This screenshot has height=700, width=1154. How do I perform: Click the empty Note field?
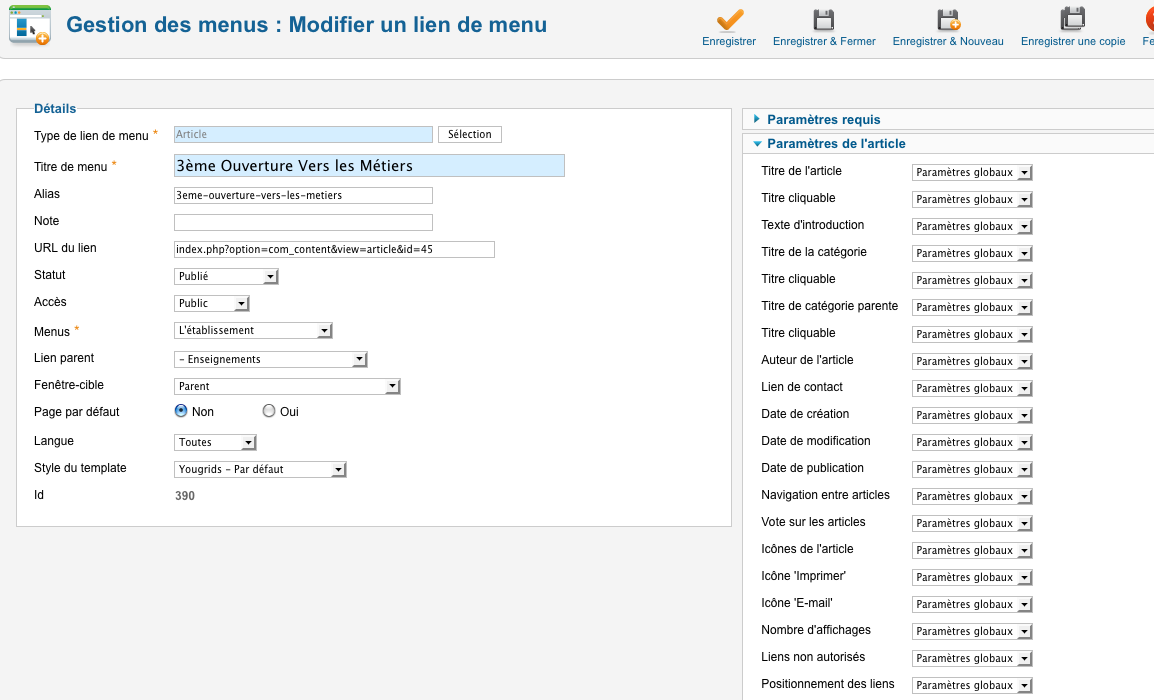303,222
